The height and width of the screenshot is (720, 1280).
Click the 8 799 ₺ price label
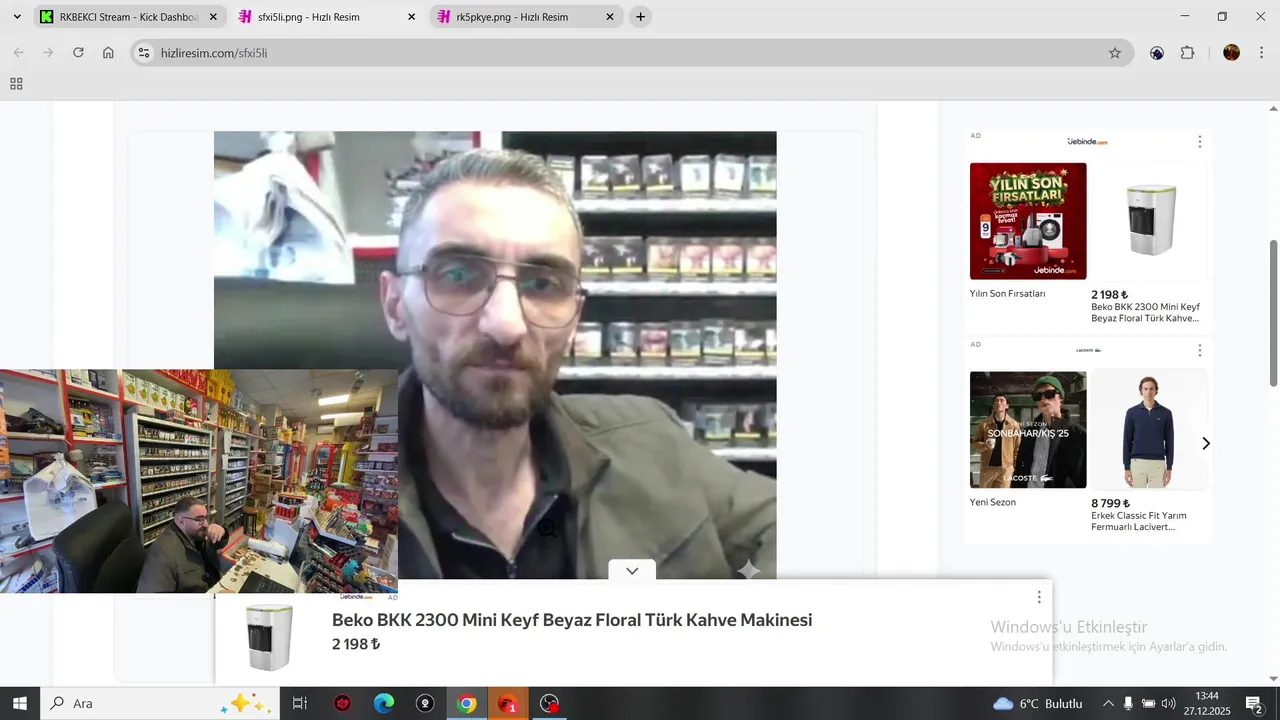pyautogui.click(x=1110, y=503)
